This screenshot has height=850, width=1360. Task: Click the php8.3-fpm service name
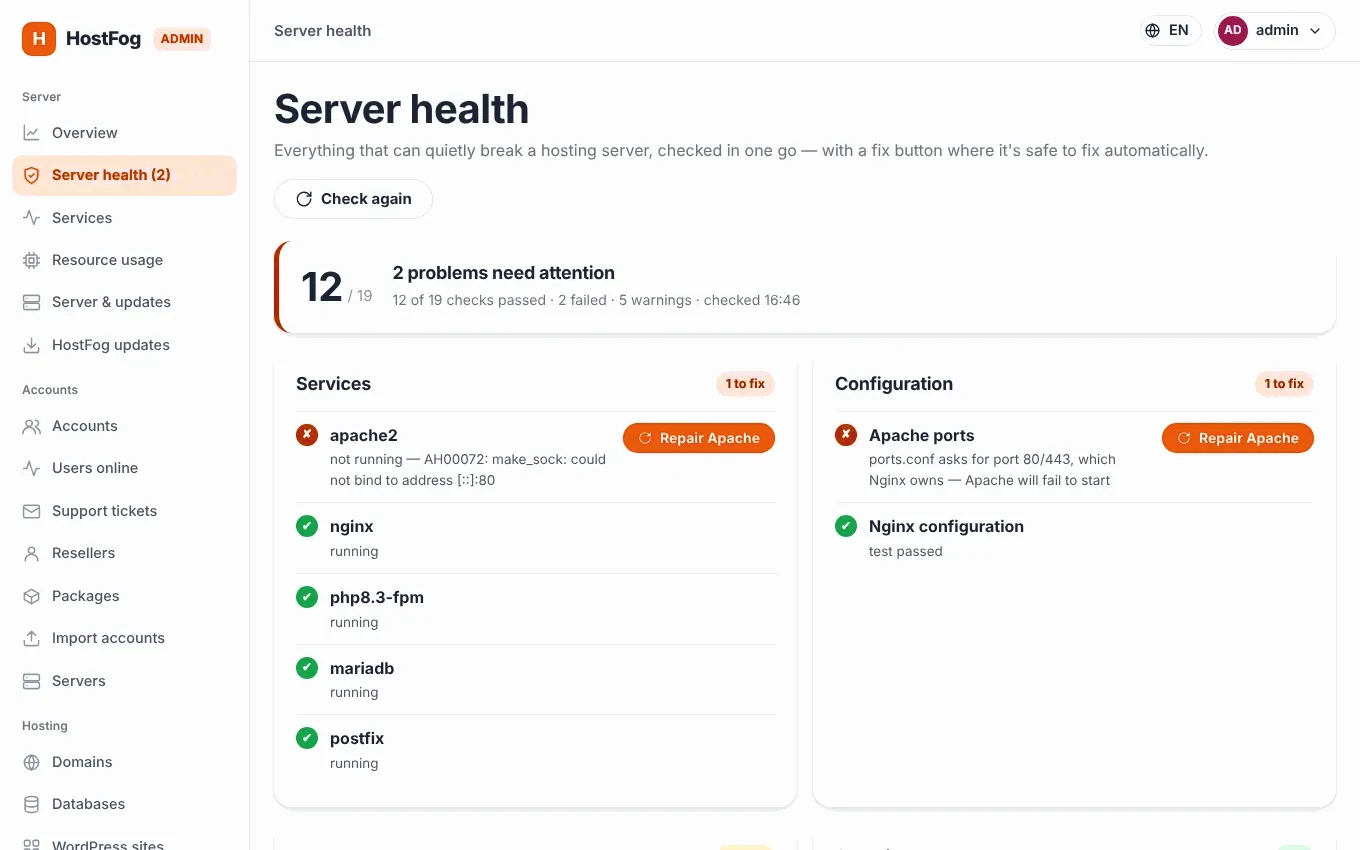click(377, 597)
